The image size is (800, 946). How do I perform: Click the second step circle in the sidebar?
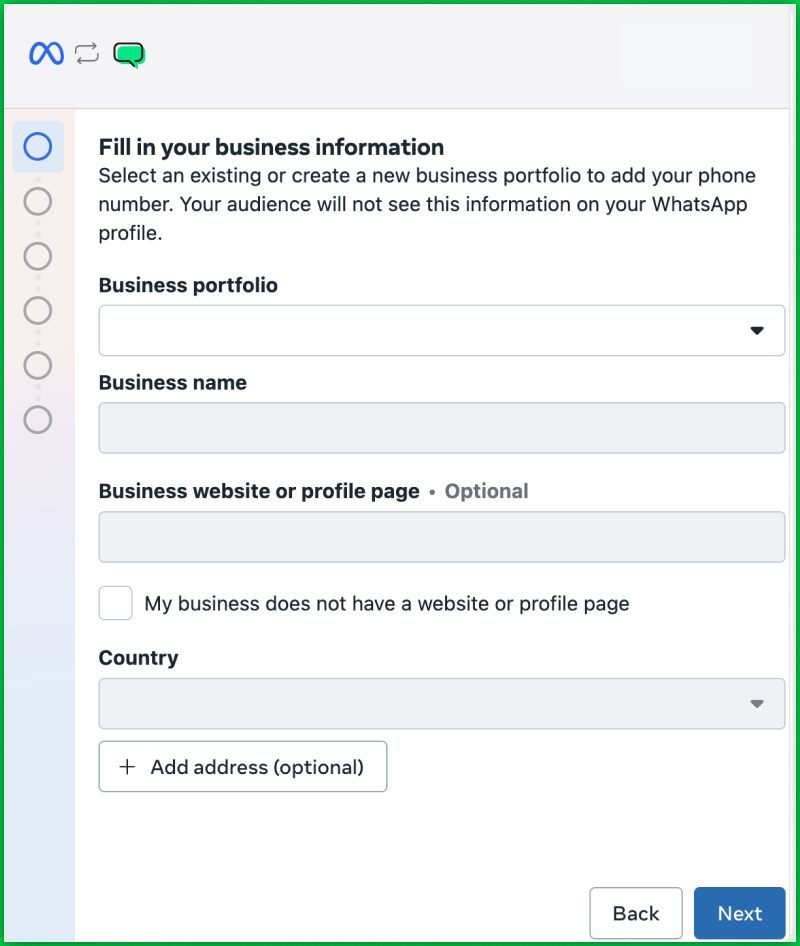point(37,201)
